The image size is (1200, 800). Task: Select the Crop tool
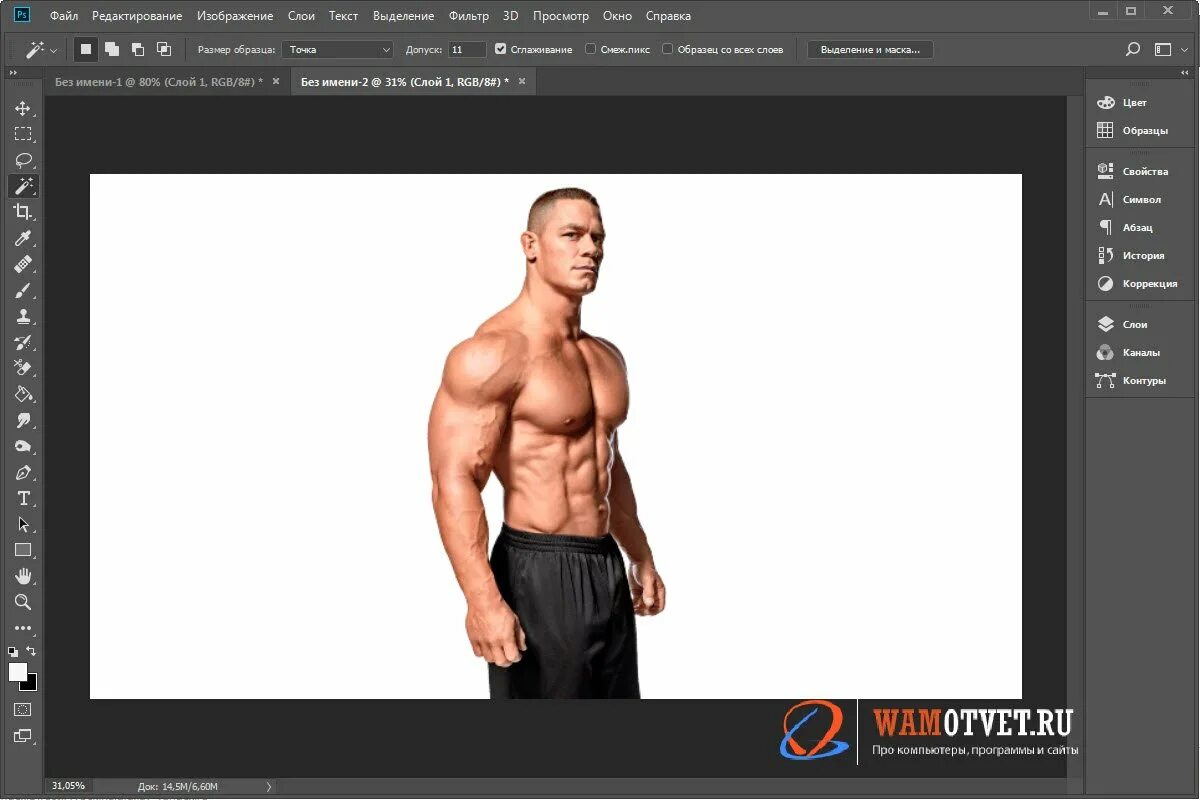click(x=23, y=212)
